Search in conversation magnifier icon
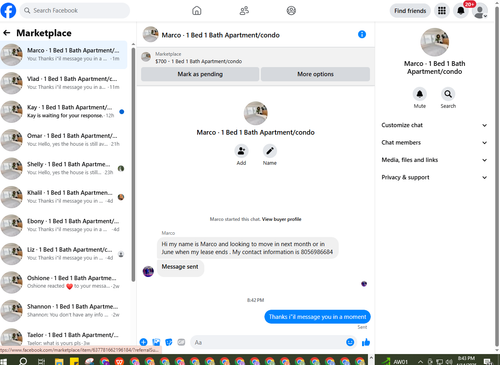The width and height of the screenshot is (500, 365). click(448, 94)
